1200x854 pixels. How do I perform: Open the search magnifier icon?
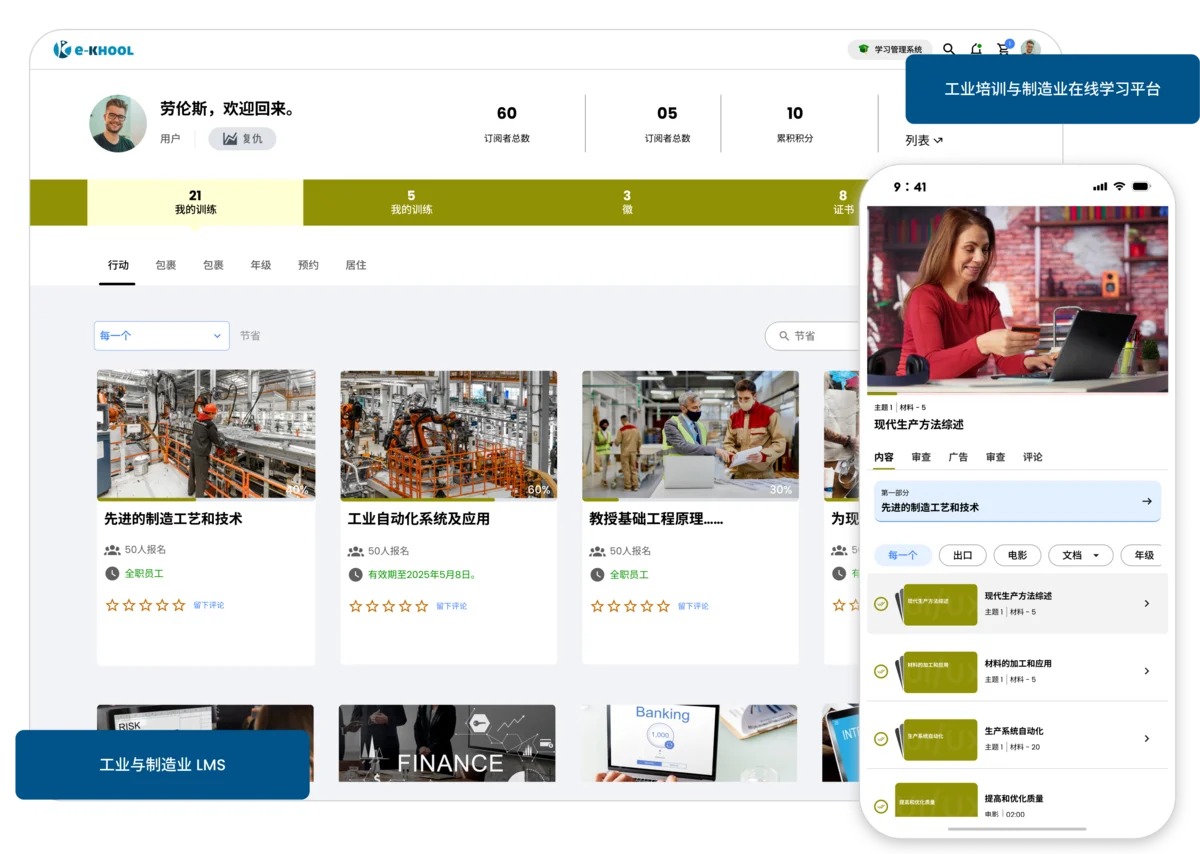click(948, 48)
